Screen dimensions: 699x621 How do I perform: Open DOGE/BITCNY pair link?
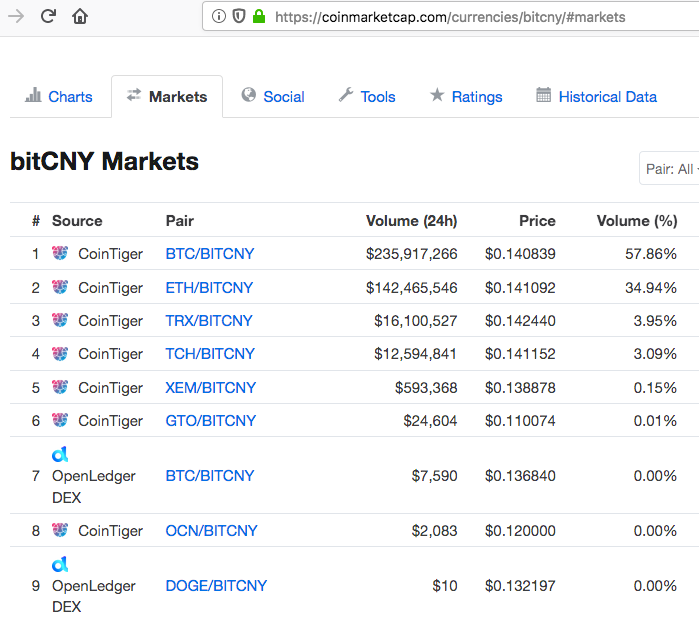click(x=216, y=585)
